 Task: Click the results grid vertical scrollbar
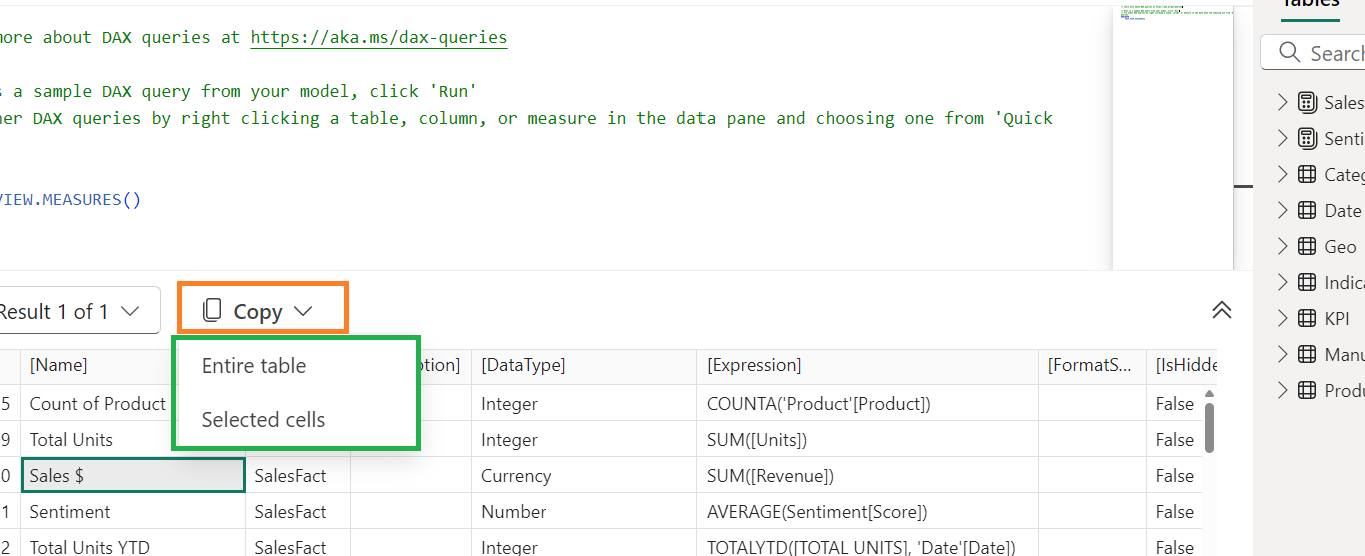tap(1209, 428)
